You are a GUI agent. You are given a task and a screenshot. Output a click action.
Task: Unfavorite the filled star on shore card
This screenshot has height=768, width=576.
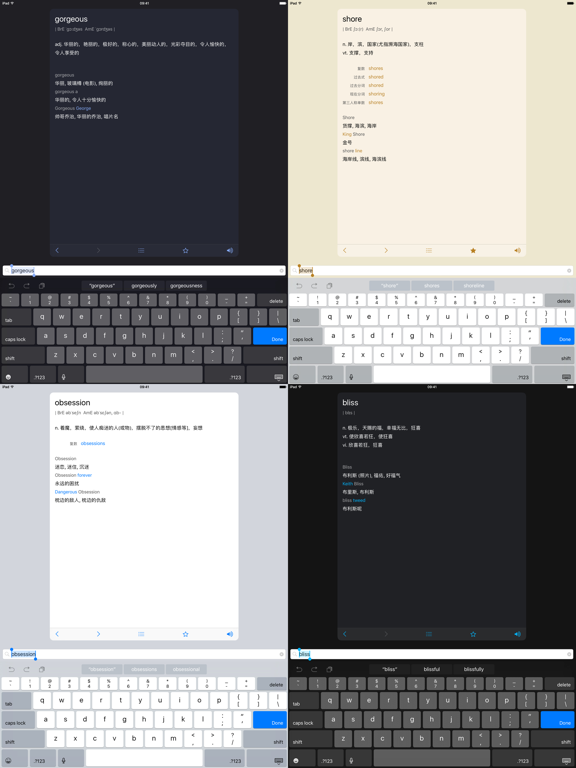(x=473, y=250)
